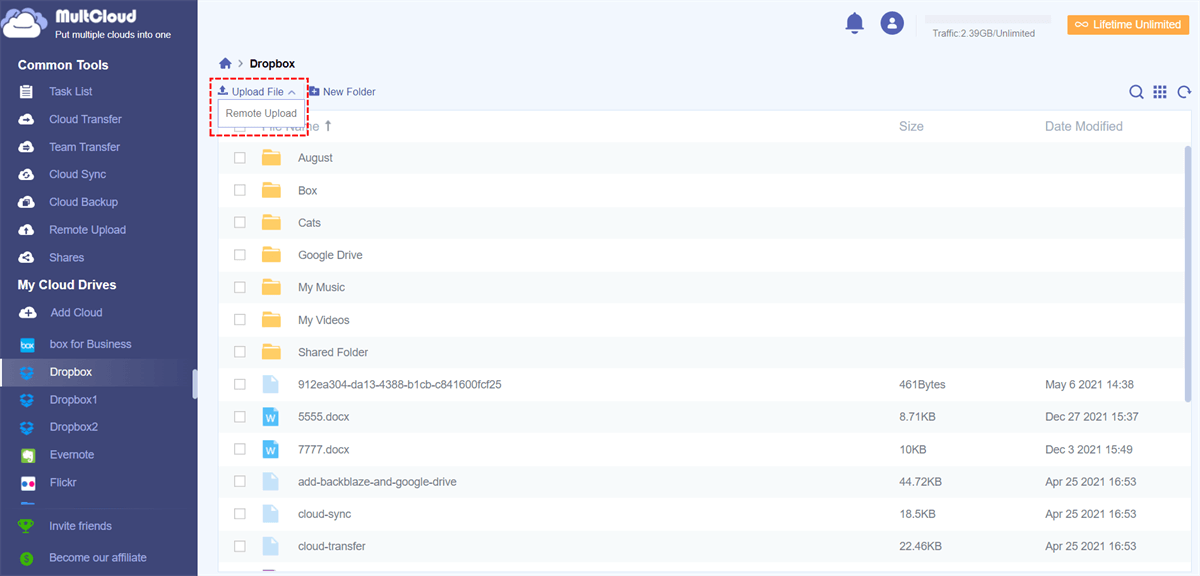Click the Flickr drive icon
This screenshot has width=1200, height=576.
tap(28, 483)
